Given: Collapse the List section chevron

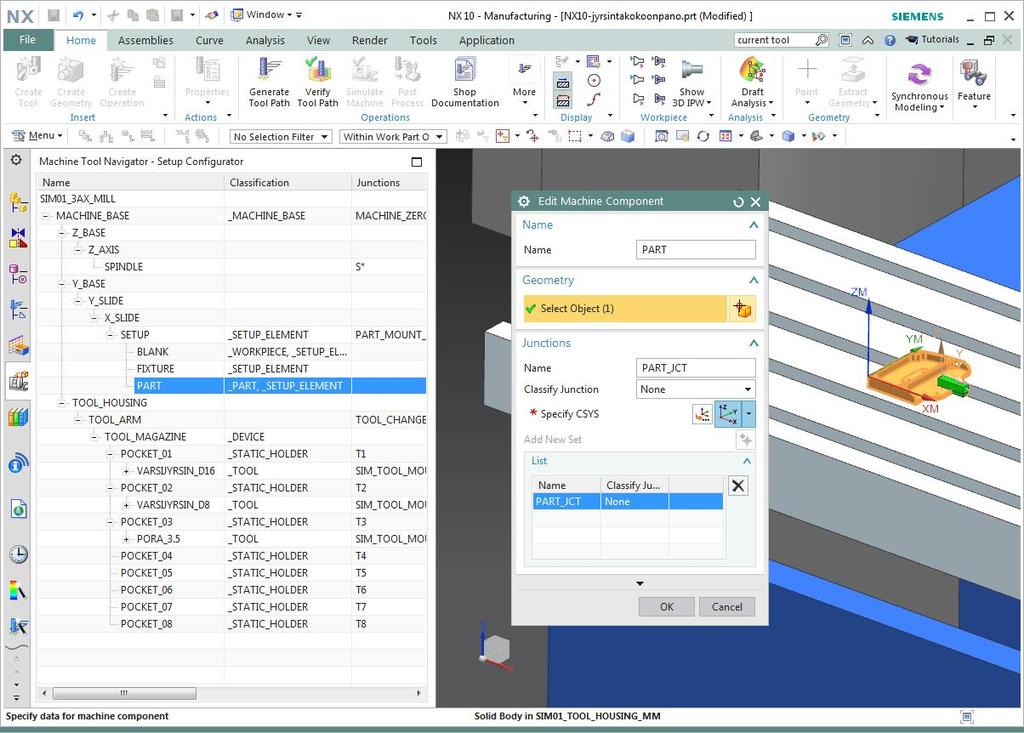Looking at the screenshot, I should (x=746, y=461).
